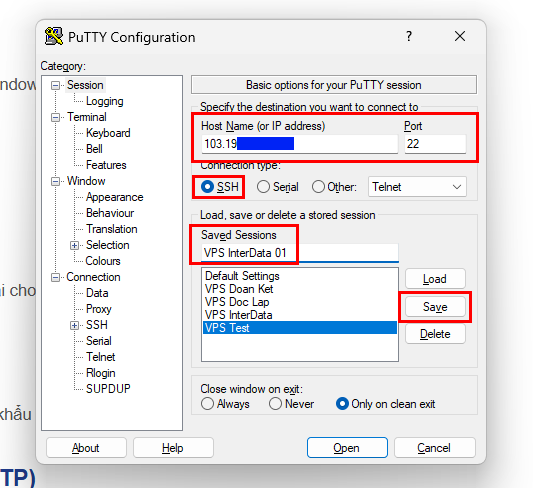Open the Appearance settings category
This screenshot has height=488, width=533.
[115, 197]
